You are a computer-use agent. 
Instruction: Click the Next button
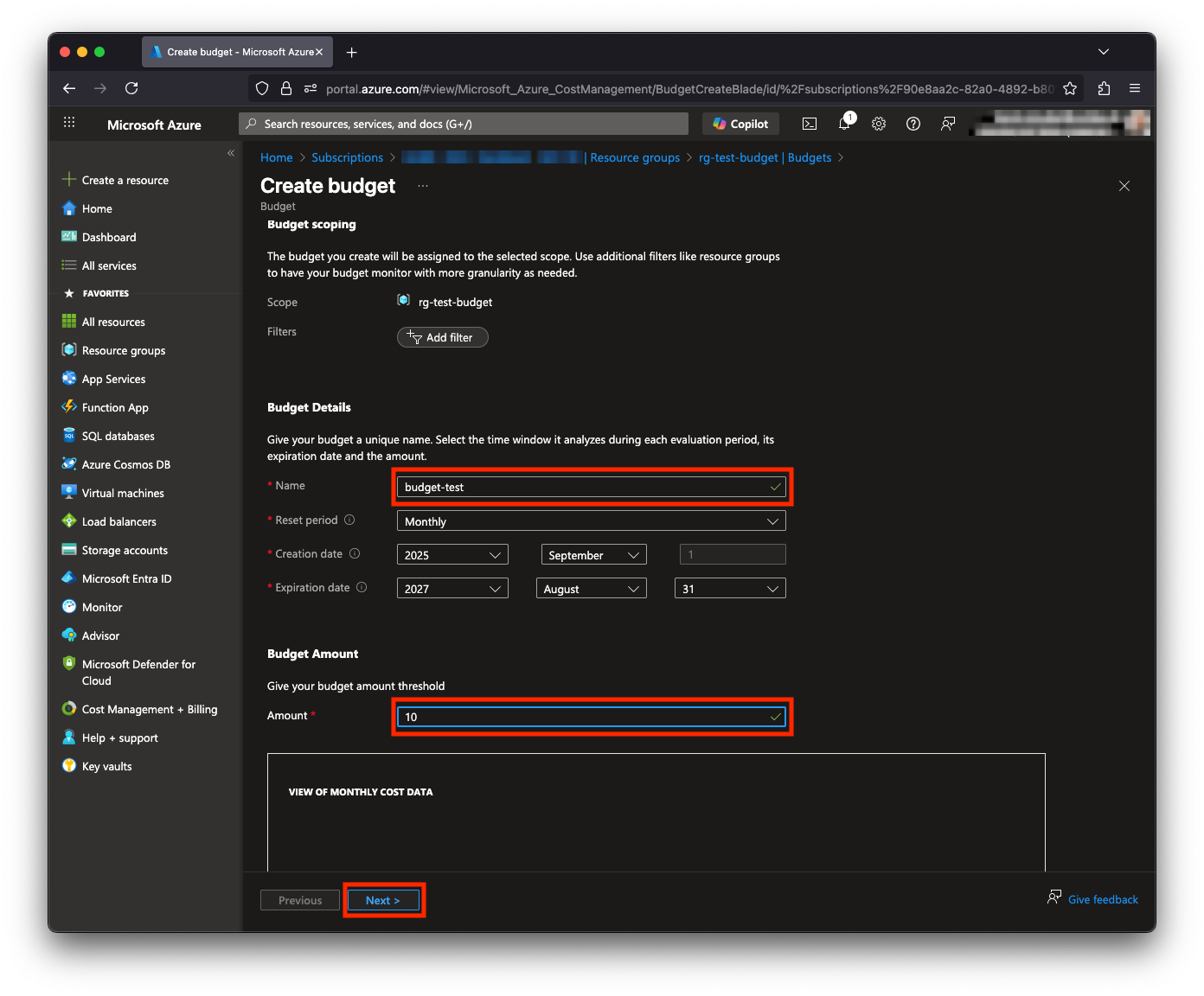[383, 900]
